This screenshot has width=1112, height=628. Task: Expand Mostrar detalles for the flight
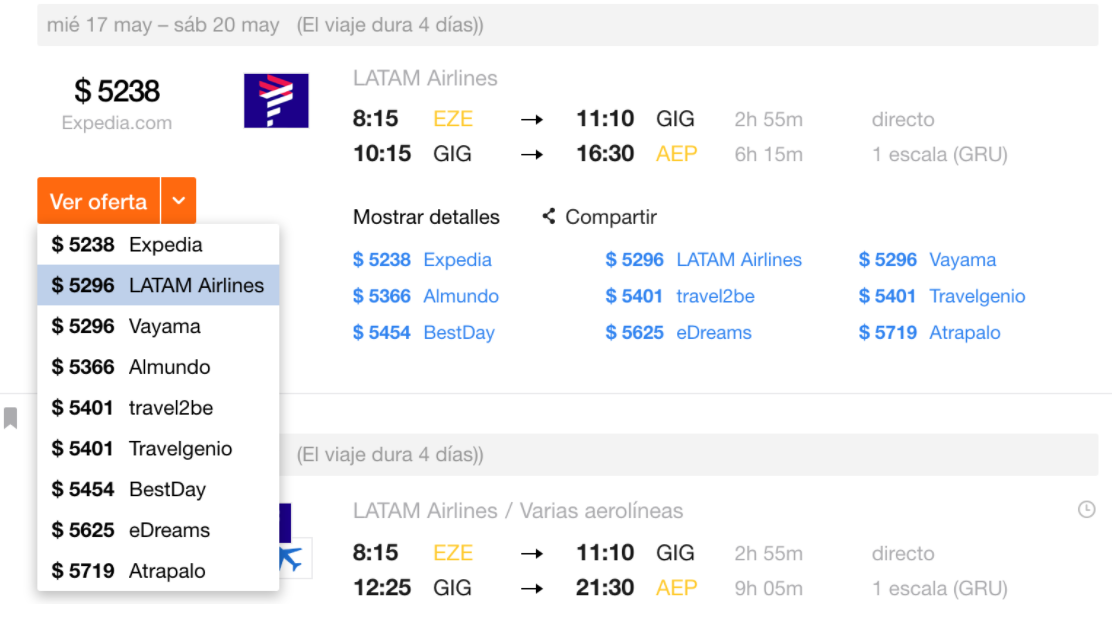pyautogui.click(x=426, y=217)
